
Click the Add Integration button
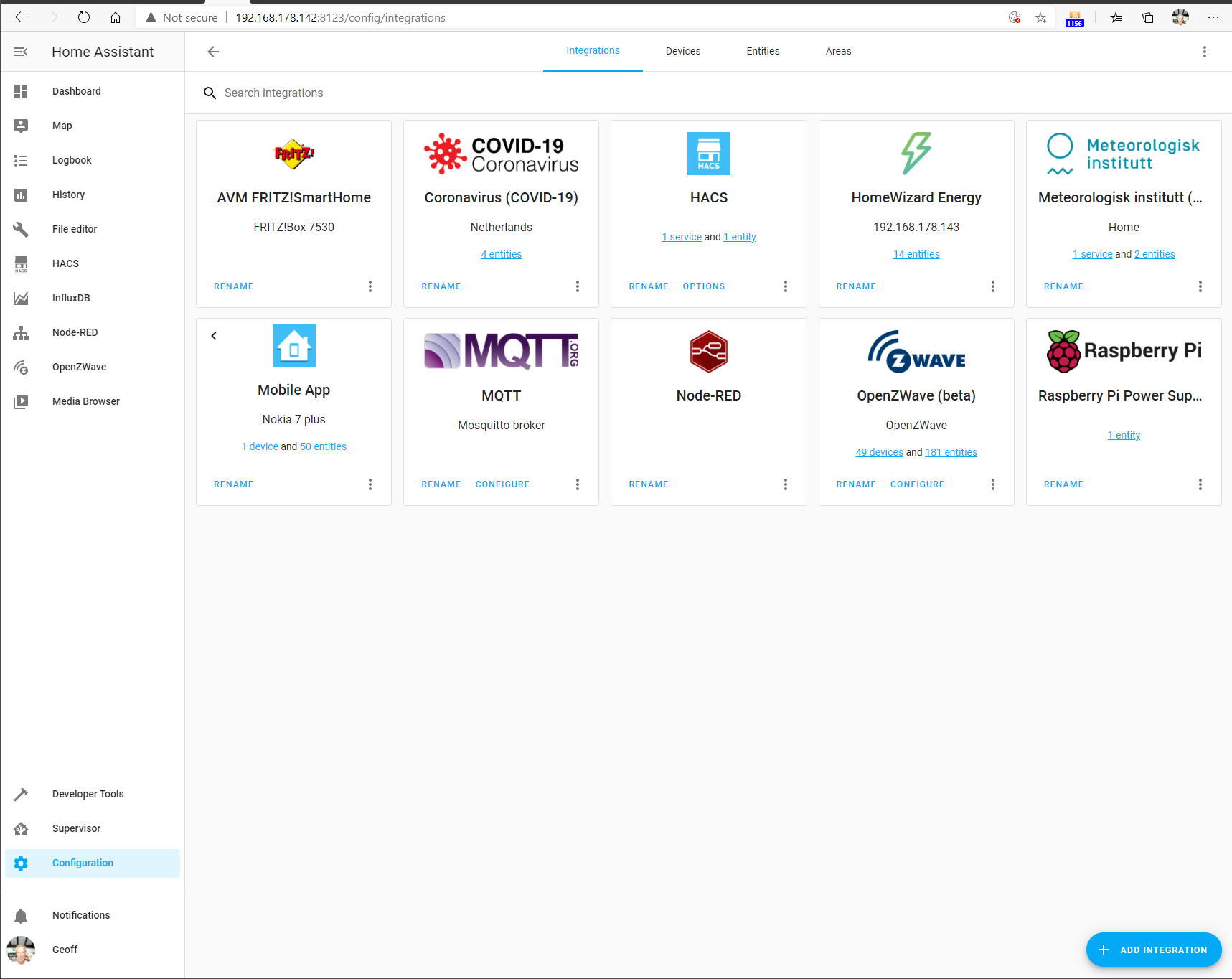pos(1154,950)
